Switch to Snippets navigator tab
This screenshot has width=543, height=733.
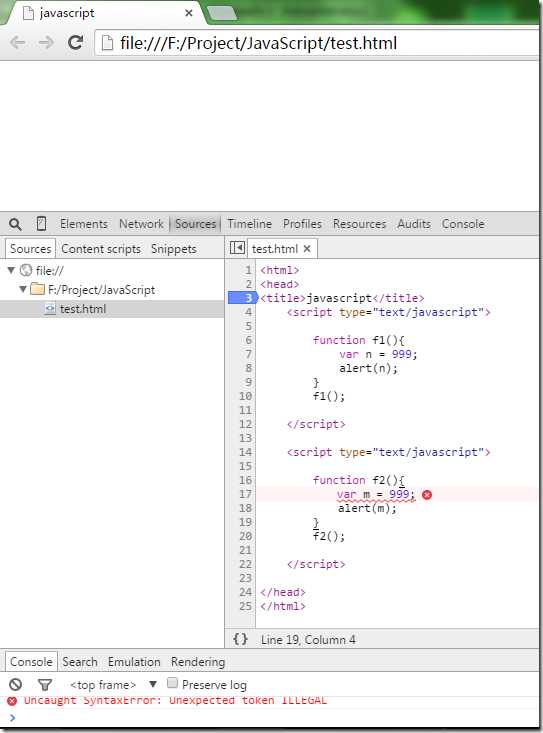point(174,249)
